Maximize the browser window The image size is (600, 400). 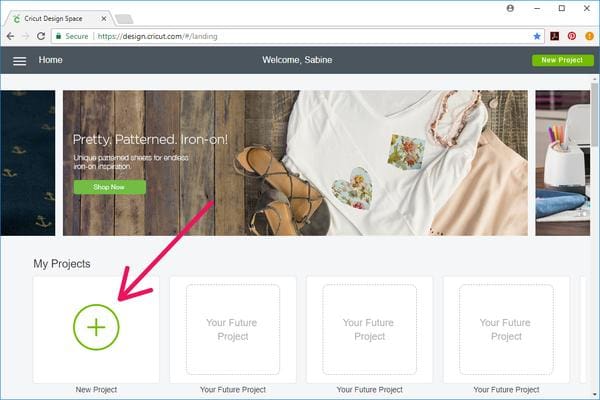click(x=562, y=8)
